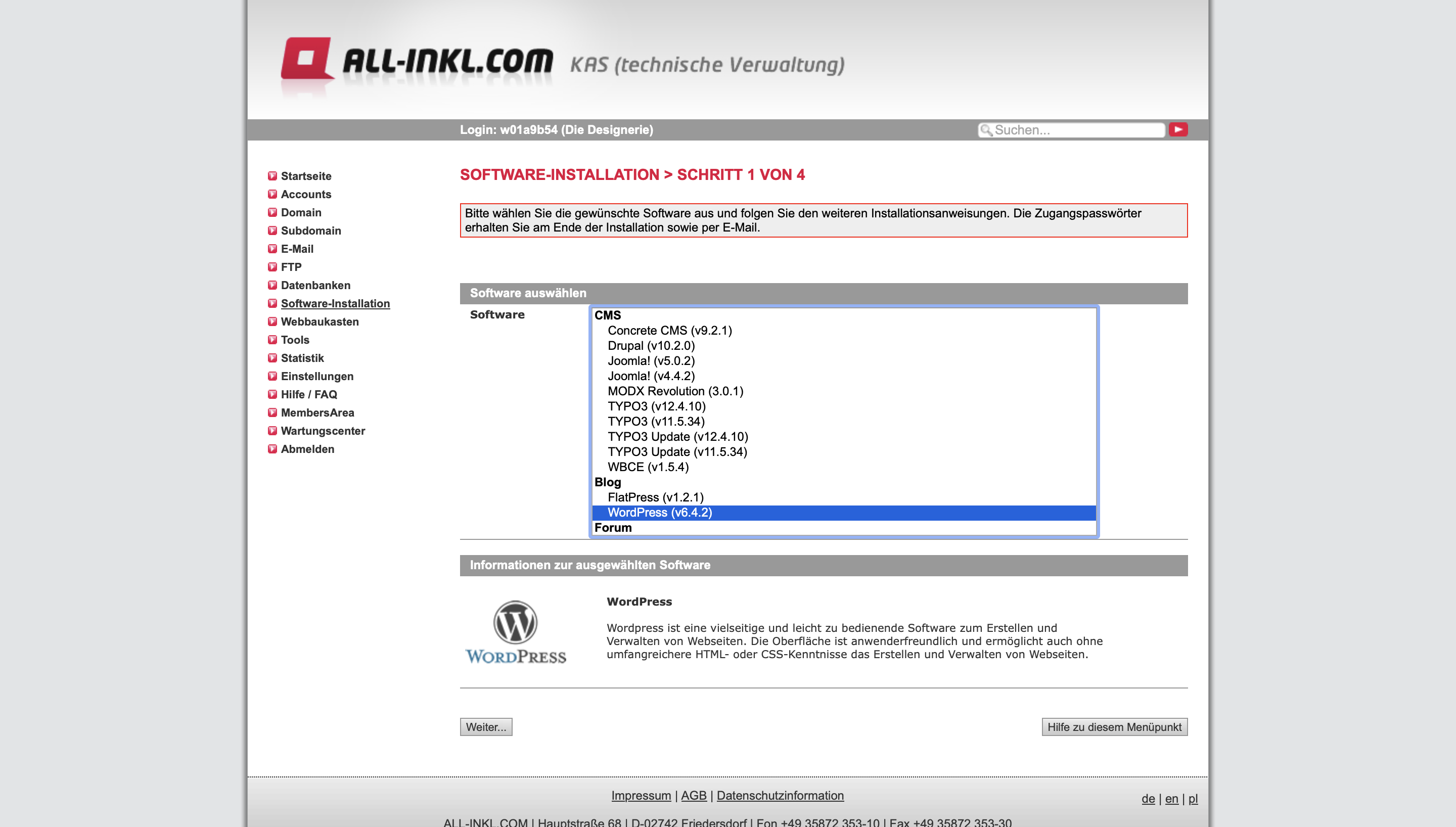Select Drupal (v10.2.0) in software list

pos(844,346)
